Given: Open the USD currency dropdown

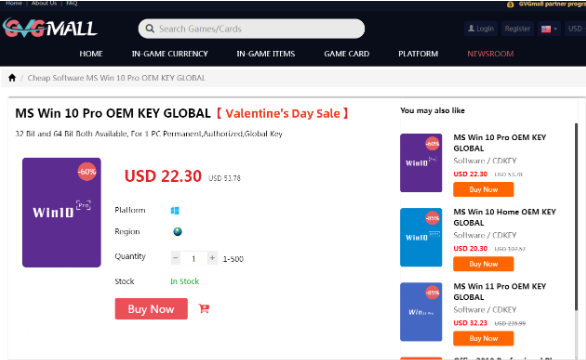Looking at the screenshot, I should pyautogui.click(x=576, y=29).
